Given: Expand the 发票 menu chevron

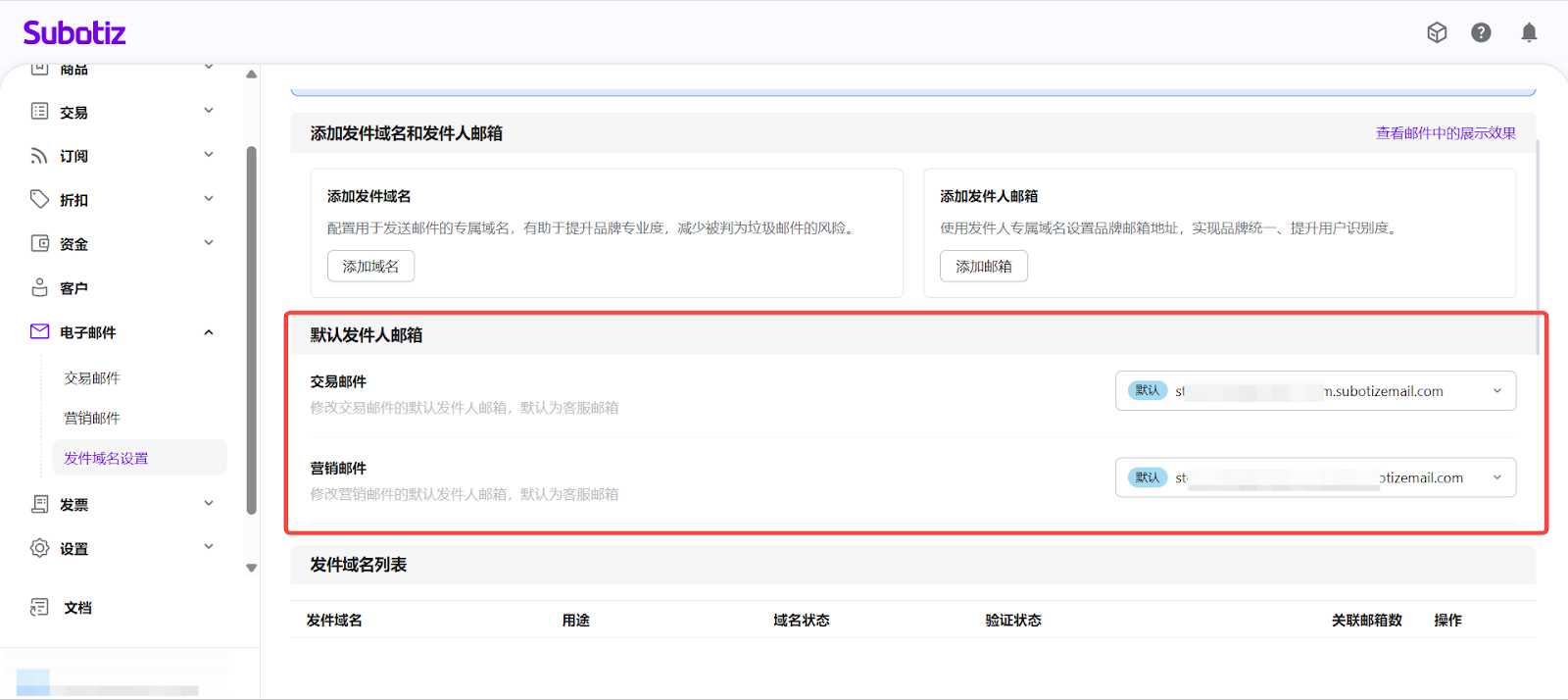Looking at the screenshot, I should click(209, 504).
